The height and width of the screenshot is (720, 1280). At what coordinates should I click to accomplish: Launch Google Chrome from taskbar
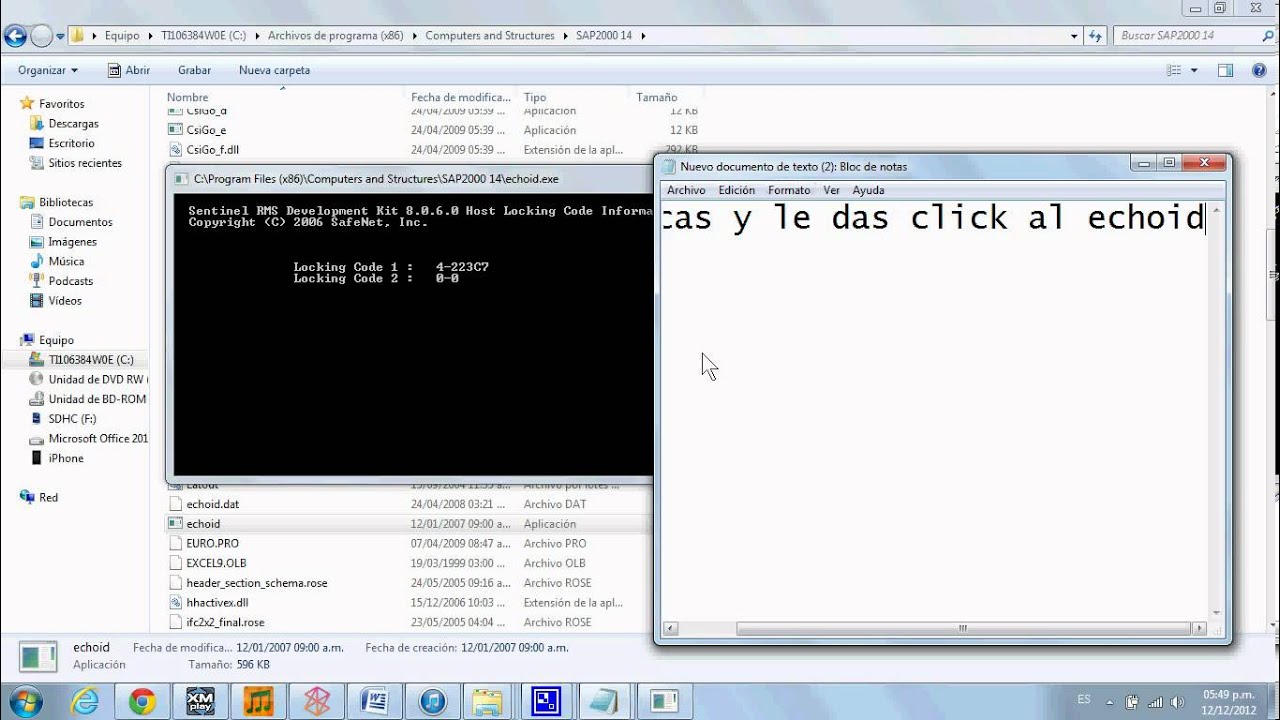[x=142, y=701]
